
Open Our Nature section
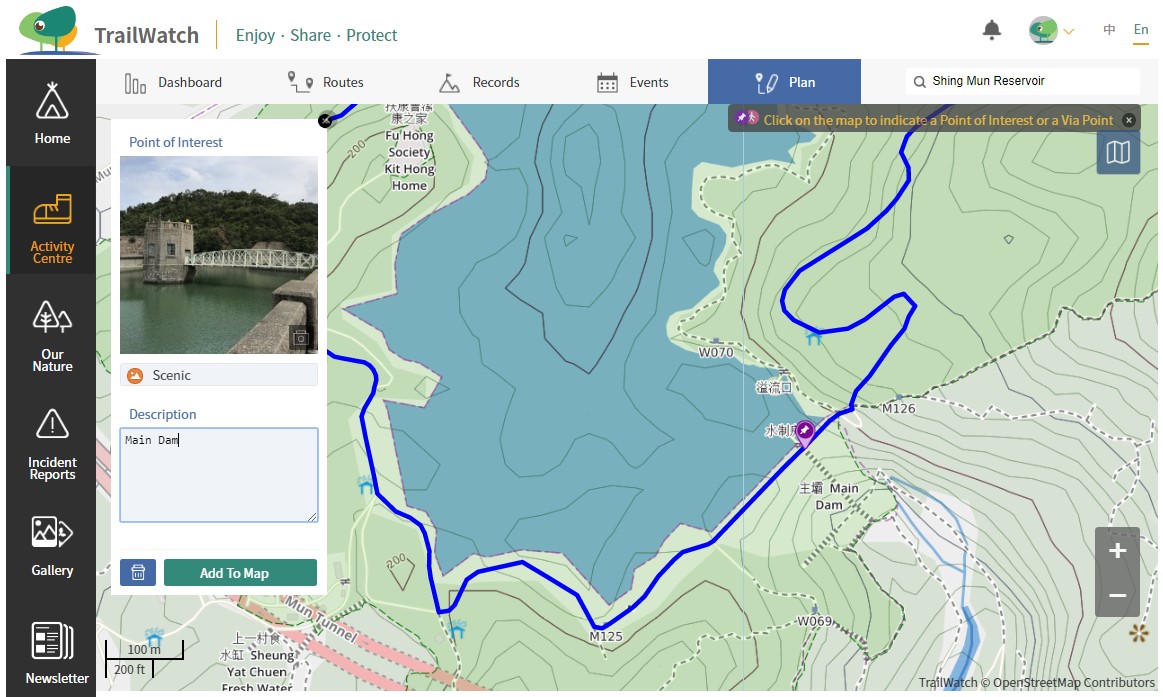(52, 337)
